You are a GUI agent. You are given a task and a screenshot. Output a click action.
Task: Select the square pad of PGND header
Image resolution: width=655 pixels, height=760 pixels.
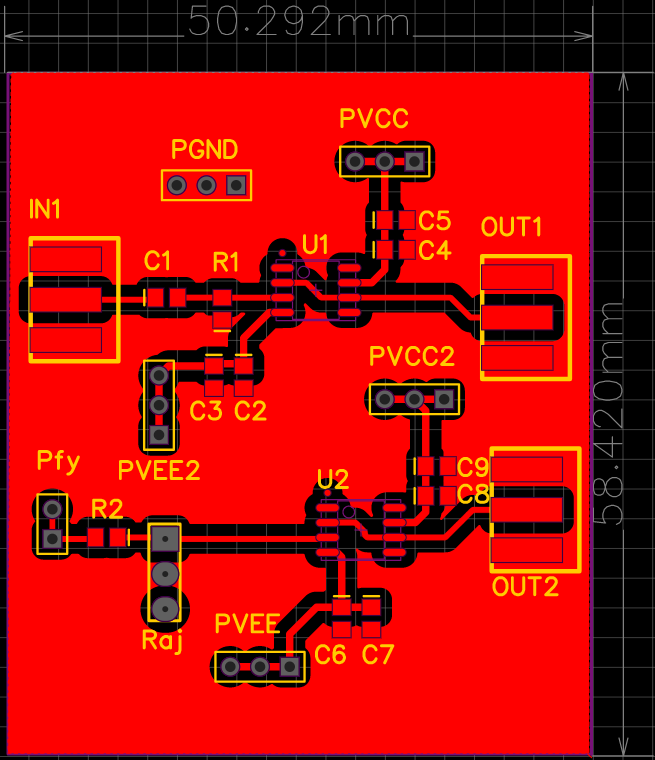[x=236, y=185]
